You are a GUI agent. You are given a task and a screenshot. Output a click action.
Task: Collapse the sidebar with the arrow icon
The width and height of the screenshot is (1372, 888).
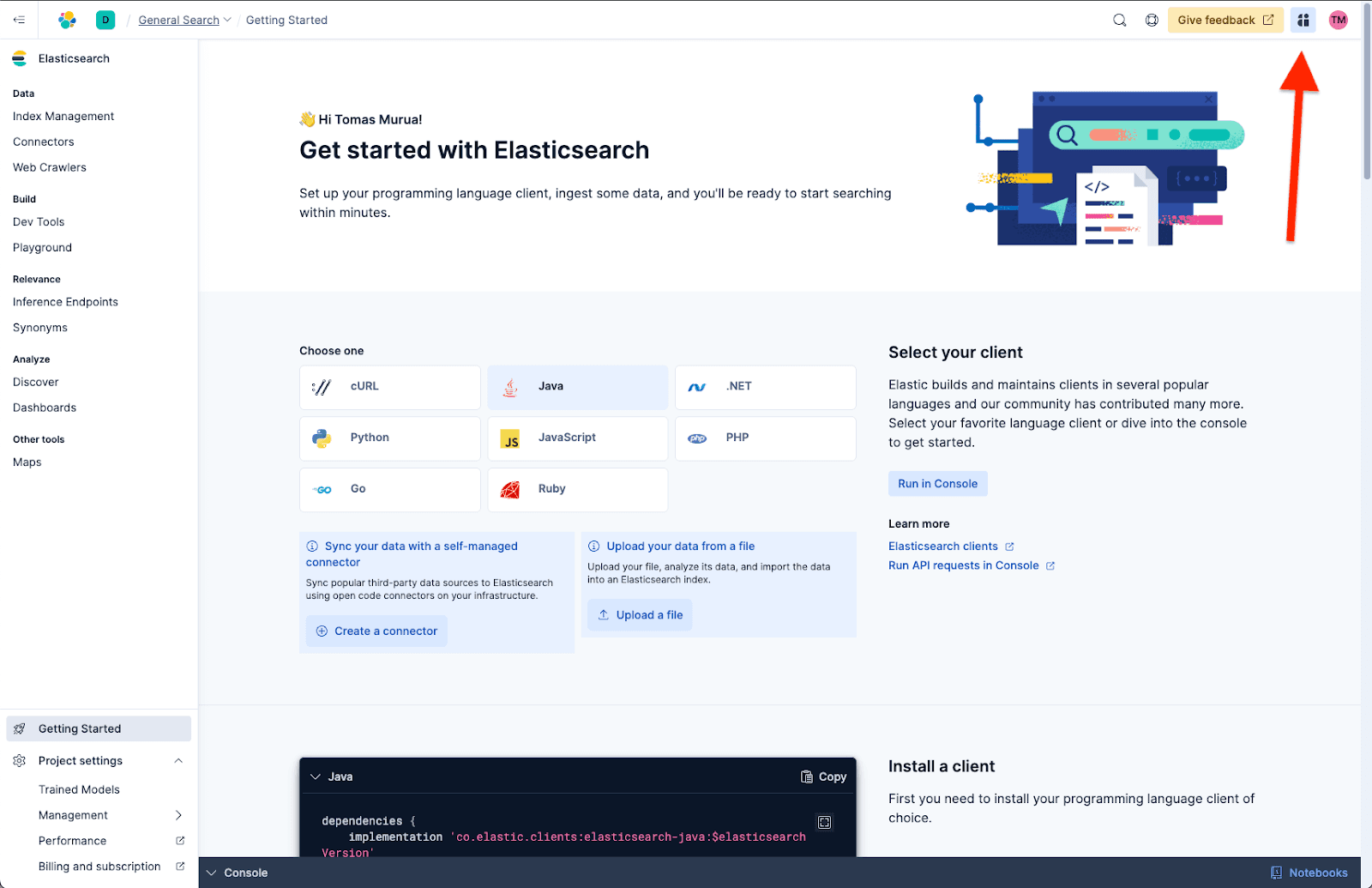coord(19,19)
